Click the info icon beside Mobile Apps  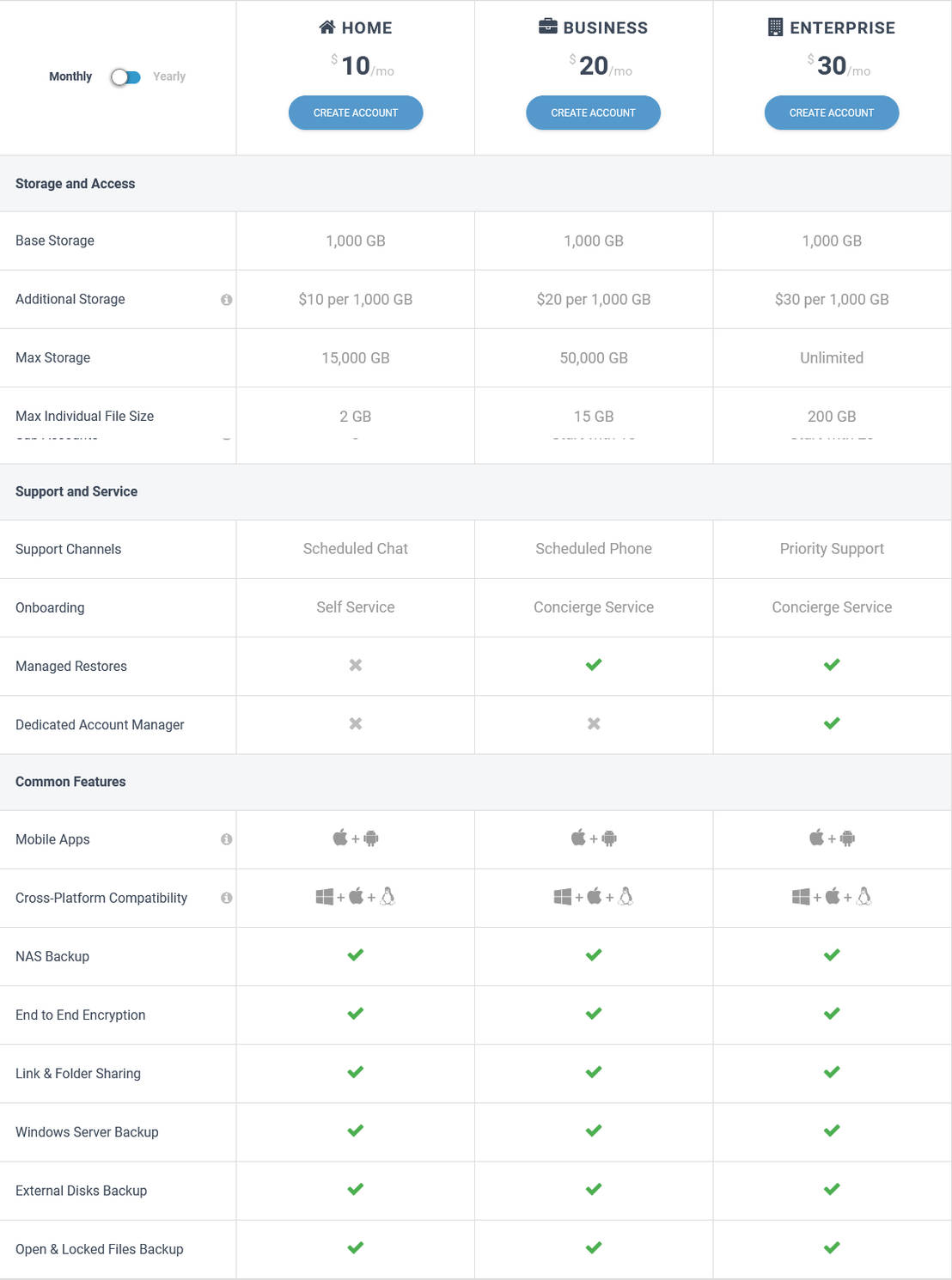[226, 839]
